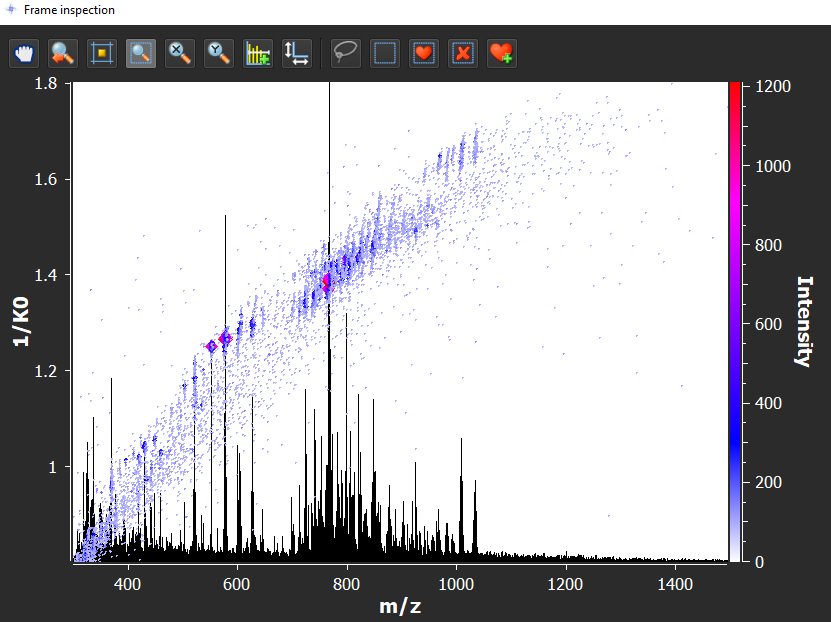Click the red X remove selection icon
Image resolution: width=831 pixels, height=622 pixels.
coord(463,53)
